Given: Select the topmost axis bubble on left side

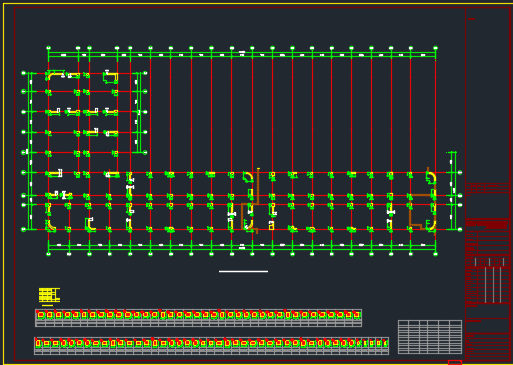Looking at the screenshot, I should (24, 73).
